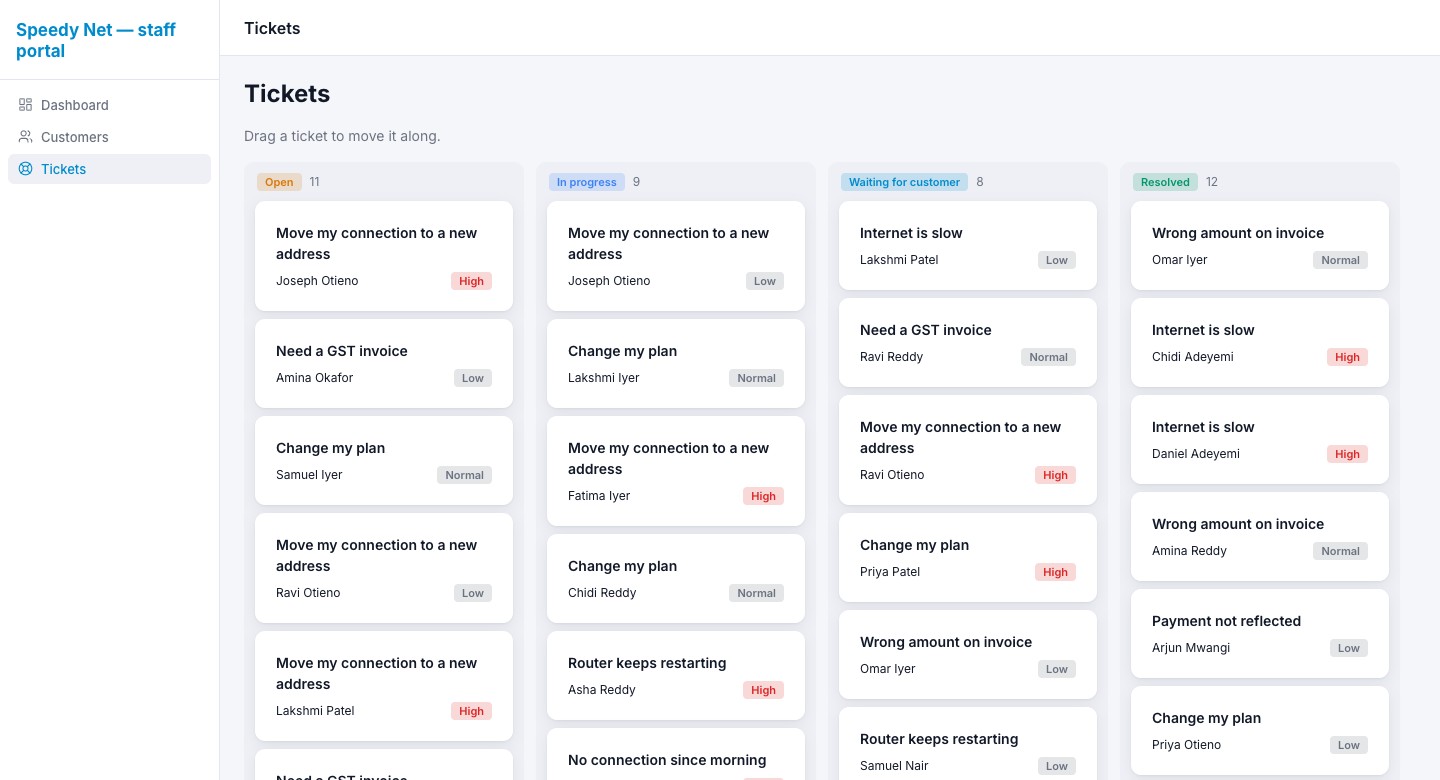Select Daniel Adeyemi's Internet is slow ticket

[x=1260, y=439]
